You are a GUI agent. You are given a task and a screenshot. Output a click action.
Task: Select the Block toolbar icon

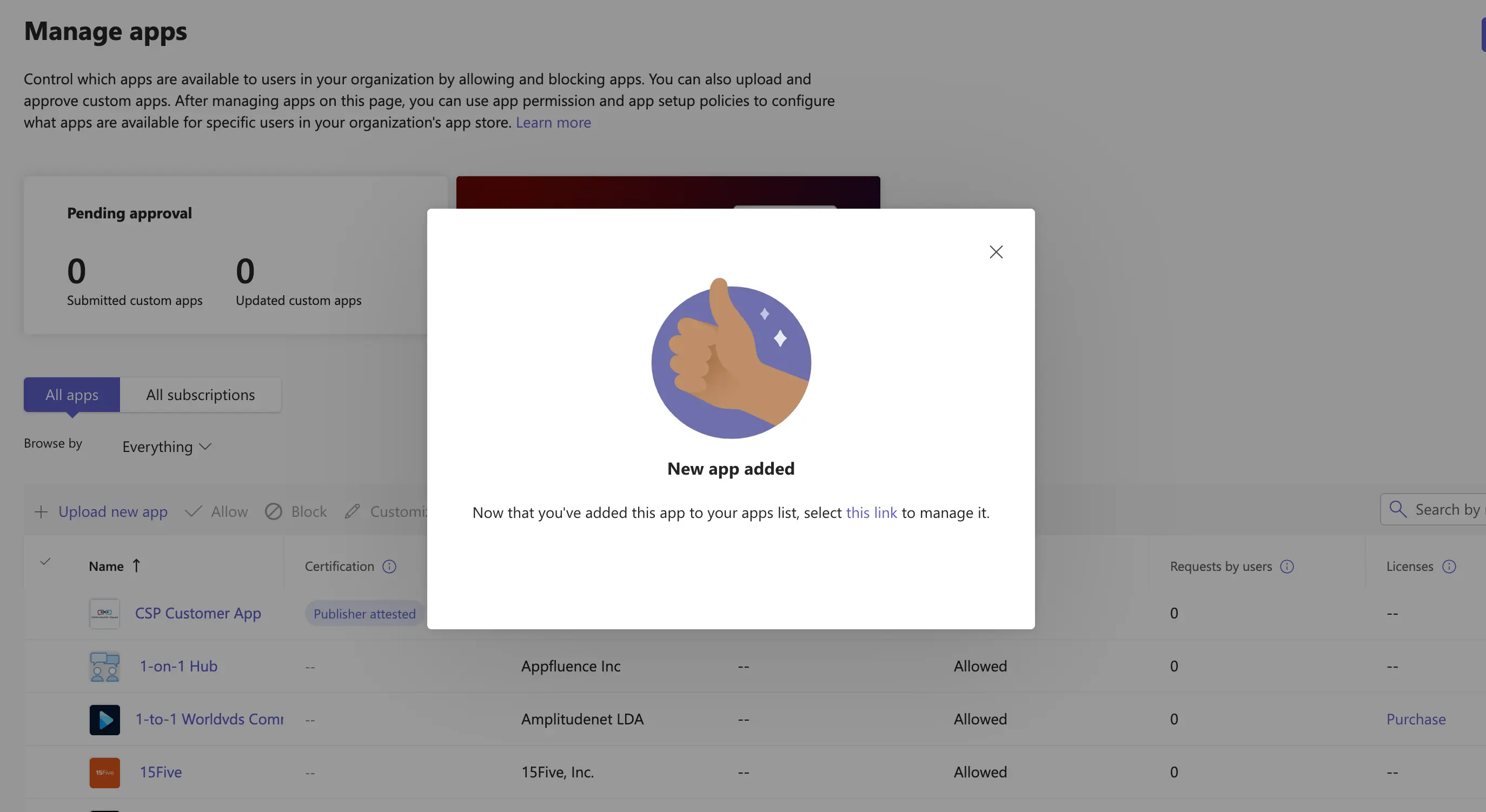[274, 511]
